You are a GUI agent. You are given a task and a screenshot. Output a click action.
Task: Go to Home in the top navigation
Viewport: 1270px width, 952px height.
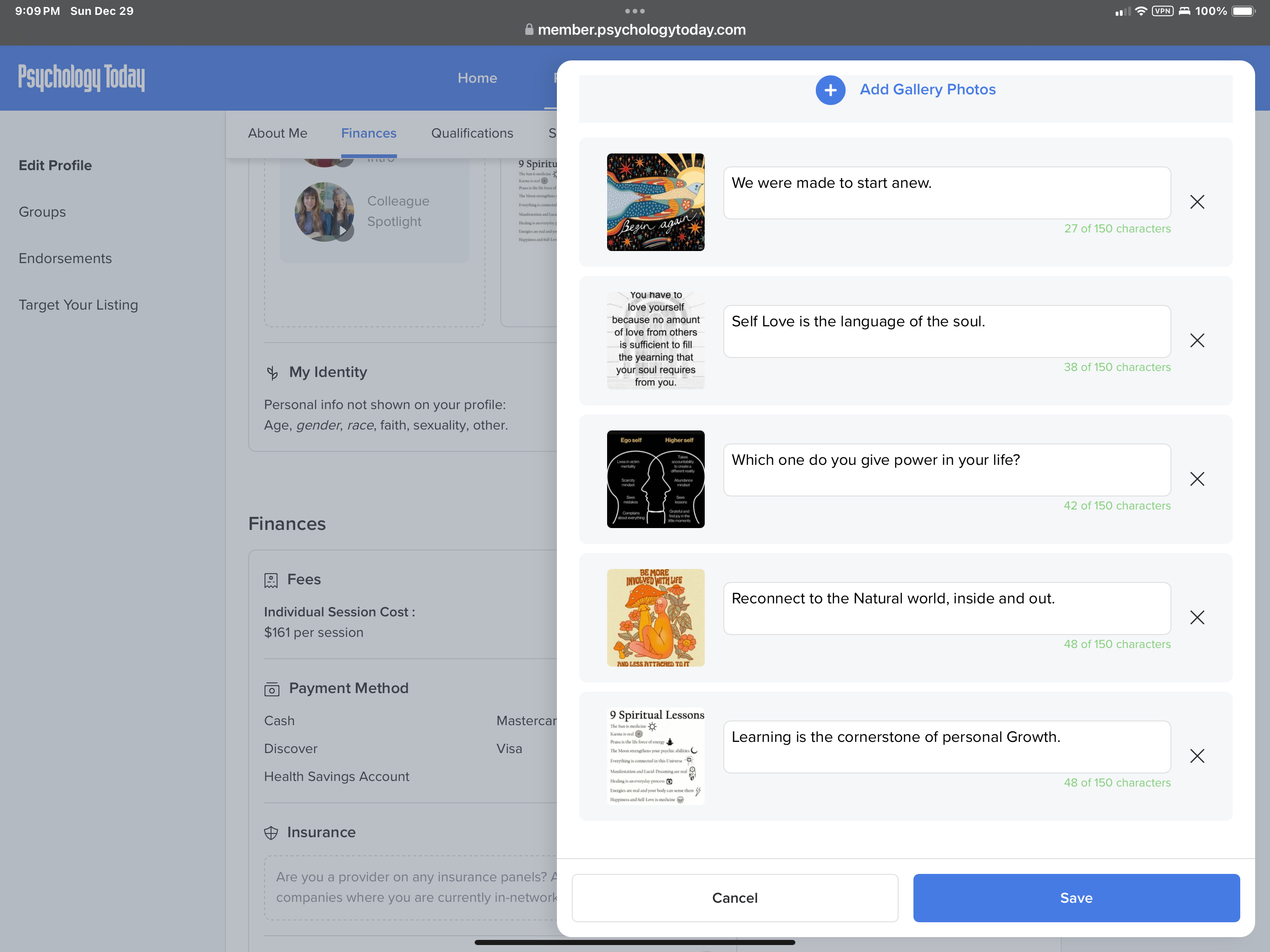[x=477, y=78]
